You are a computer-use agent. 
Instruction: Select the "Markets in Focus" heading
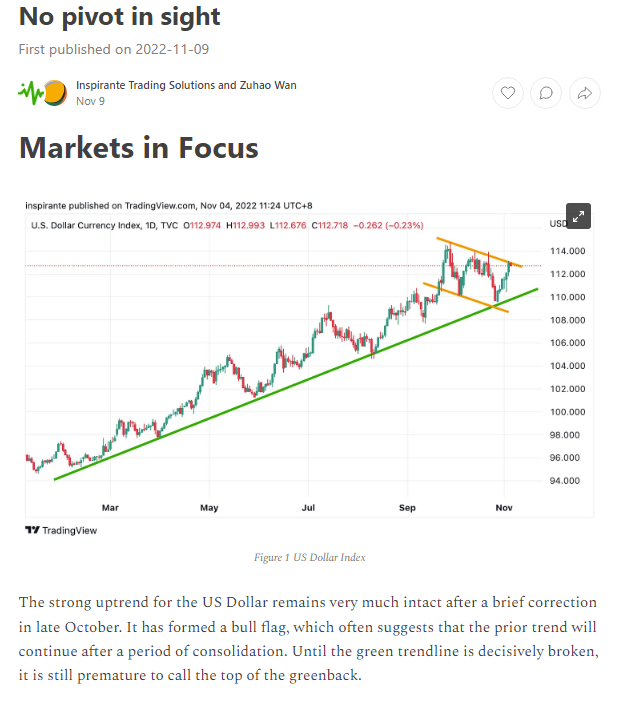coord(139,148)
